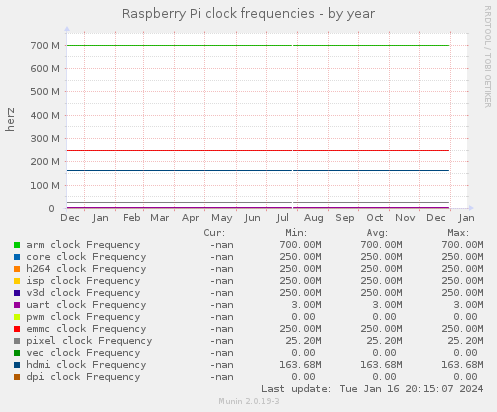Click the 'herz' vertical axis label
This screenshot has height=412, width=497.
(x=10, y=119)
